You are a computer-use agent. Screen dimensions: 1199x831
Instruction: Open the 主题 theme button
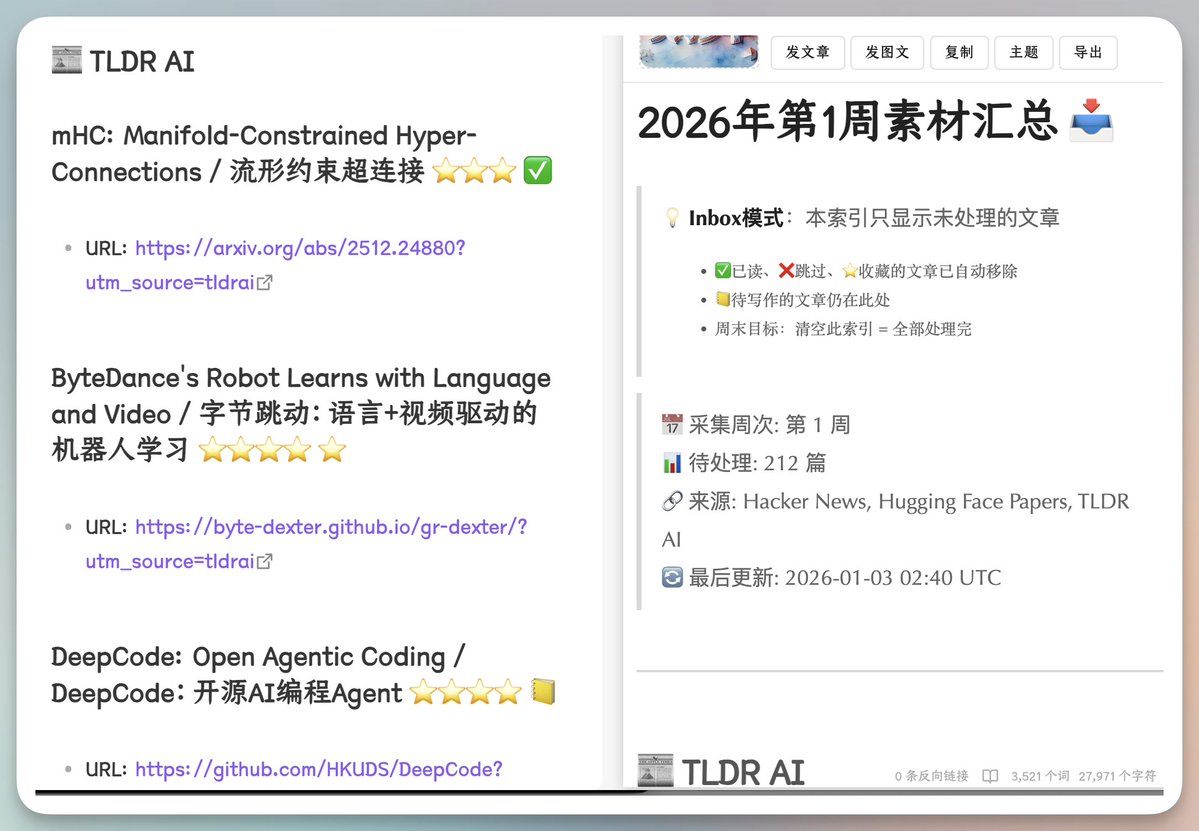click(x=1024, y=52)
